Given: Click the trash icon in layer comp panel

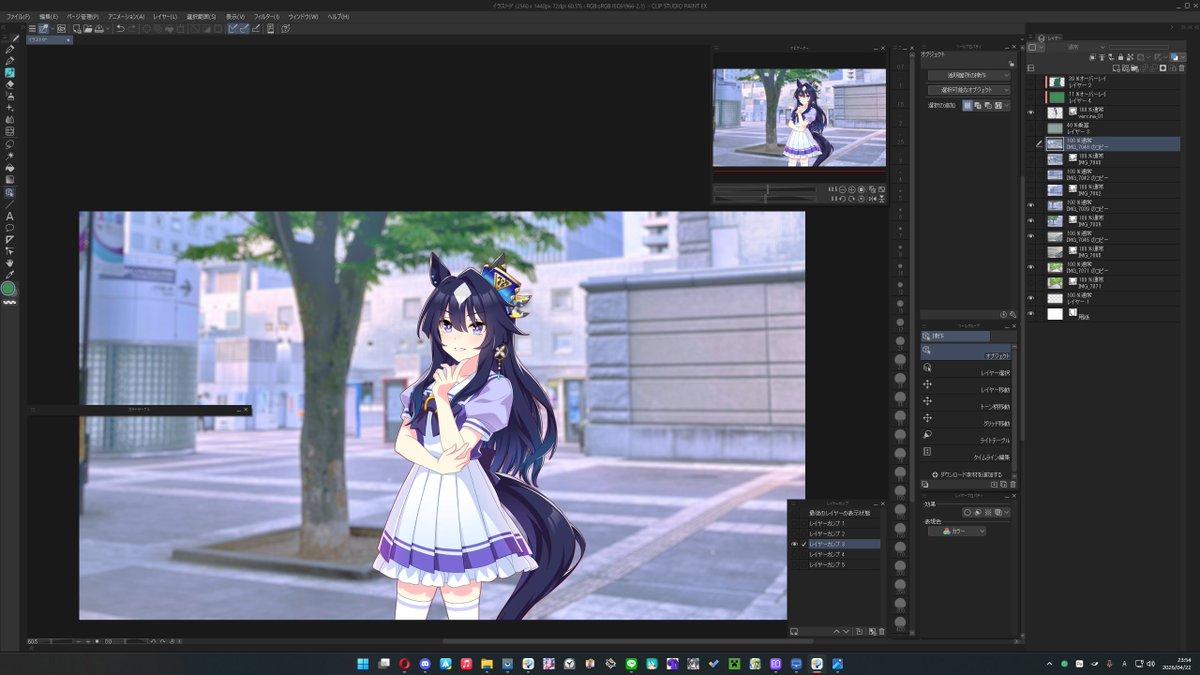Looking at the screenshot, I should pos(881,631).
